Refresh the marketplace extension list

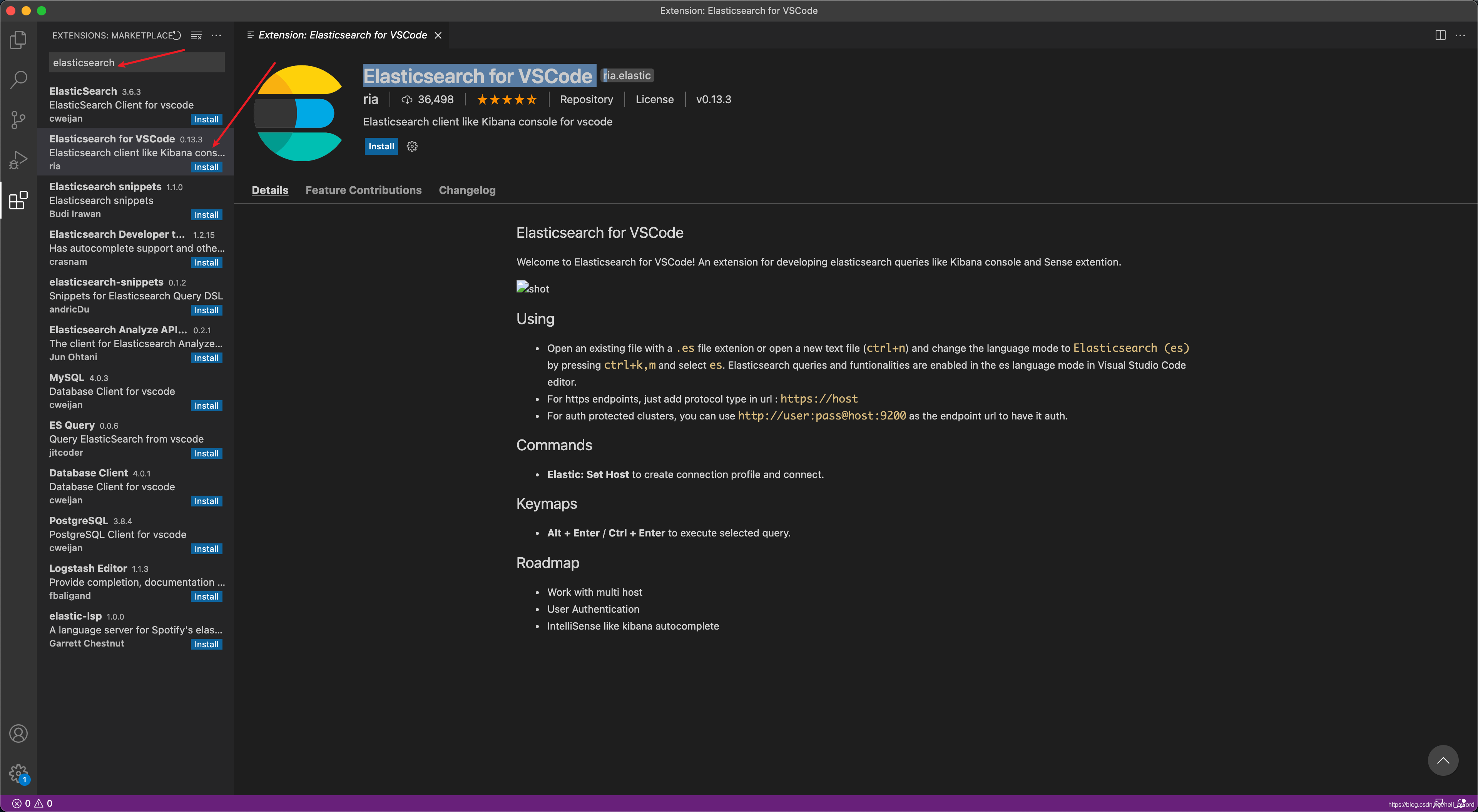click(x=177, y=35)
